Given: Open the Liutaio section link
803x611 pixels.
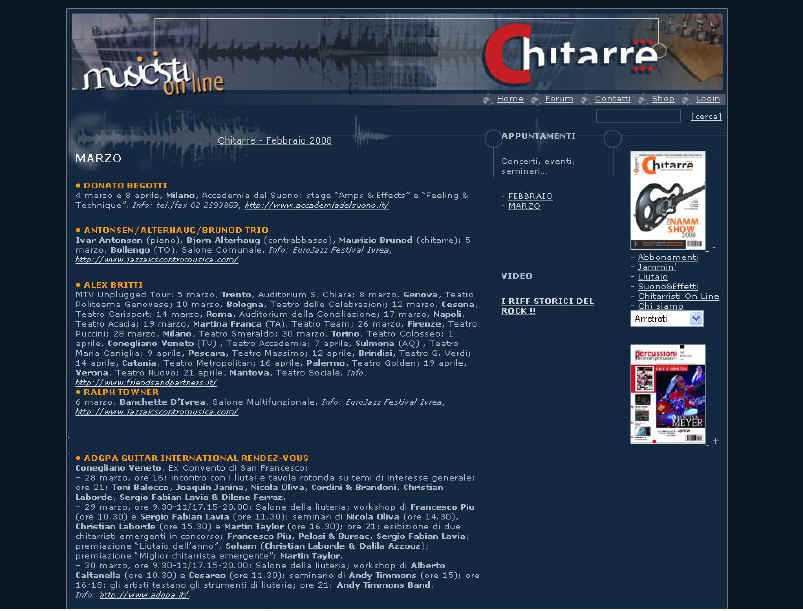Looking at the screenshot, I should 653,277.
